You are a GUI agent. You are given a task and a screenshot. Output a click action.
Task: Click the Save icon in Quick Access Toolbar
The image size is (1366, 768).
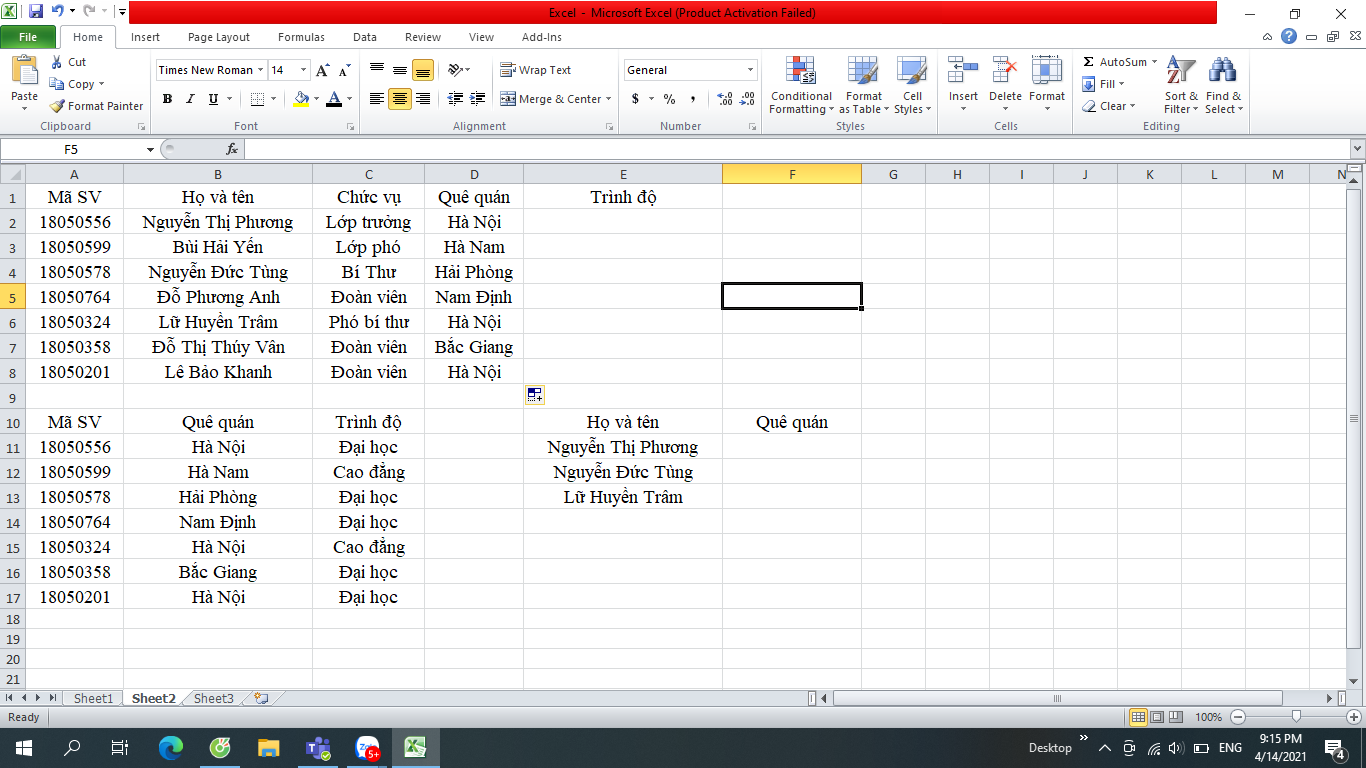[36, 12]
